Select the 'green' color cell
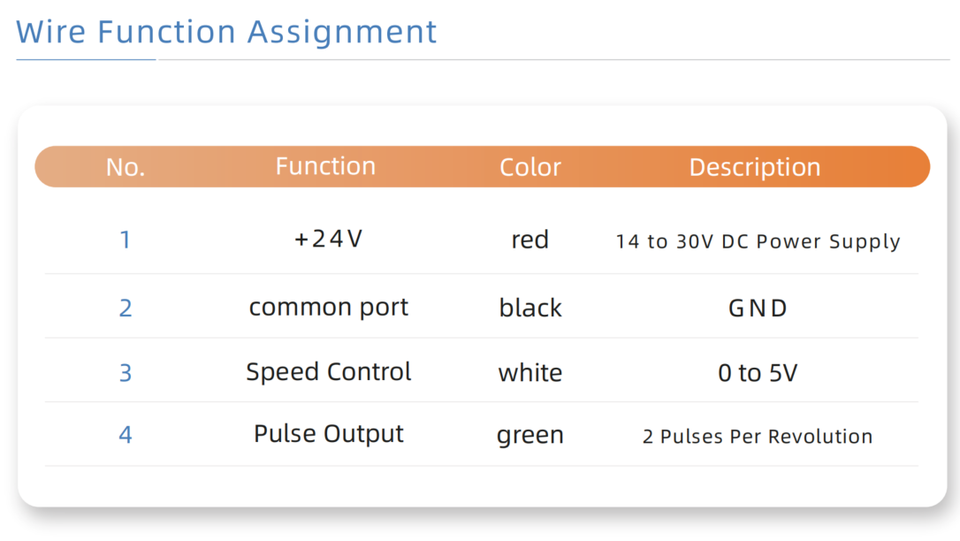 (x=530, y=436)
